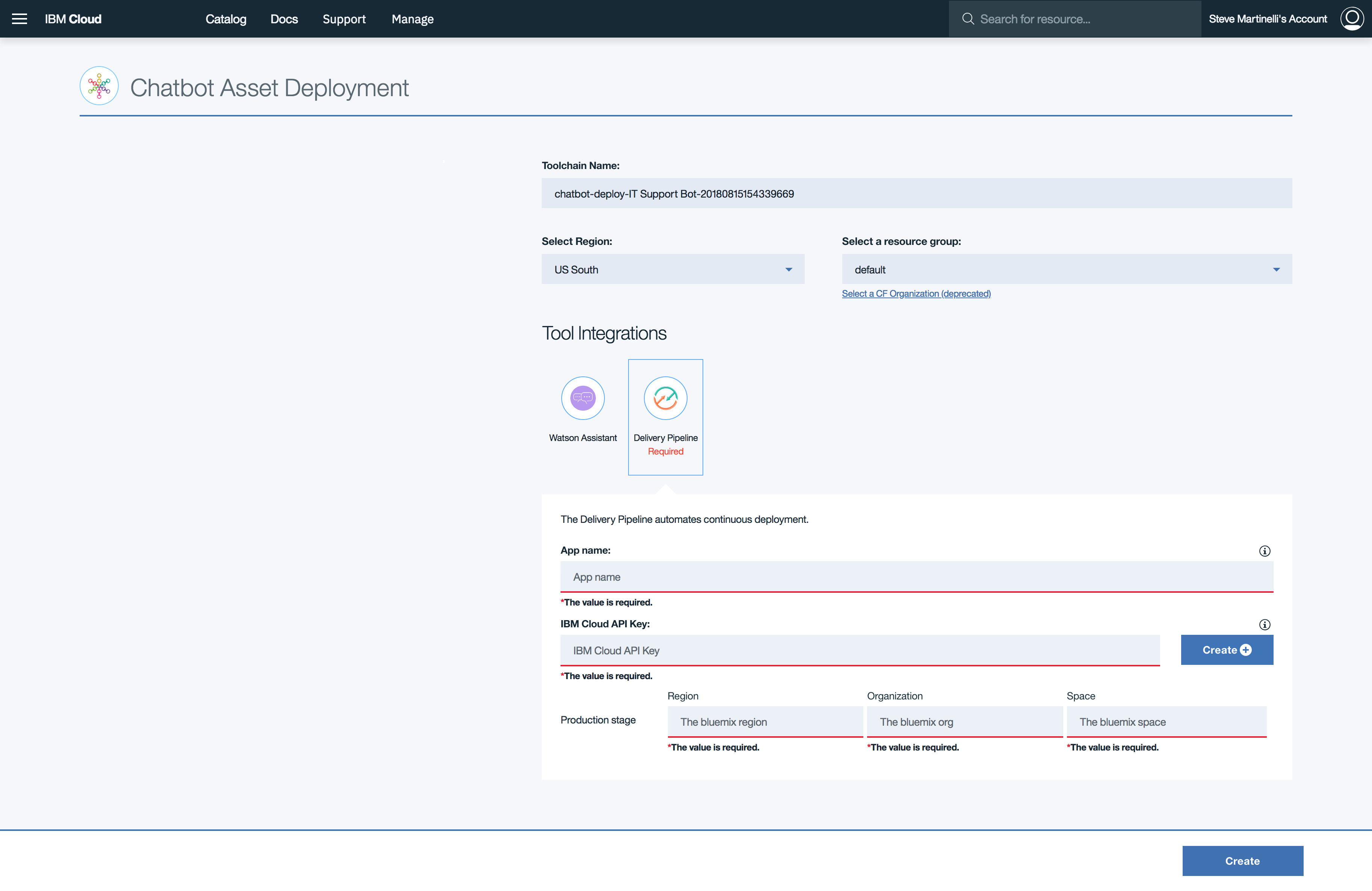Select the Watson Assistant tool integration
This screenshot has width=1372, height=891.
pos(583,398)
